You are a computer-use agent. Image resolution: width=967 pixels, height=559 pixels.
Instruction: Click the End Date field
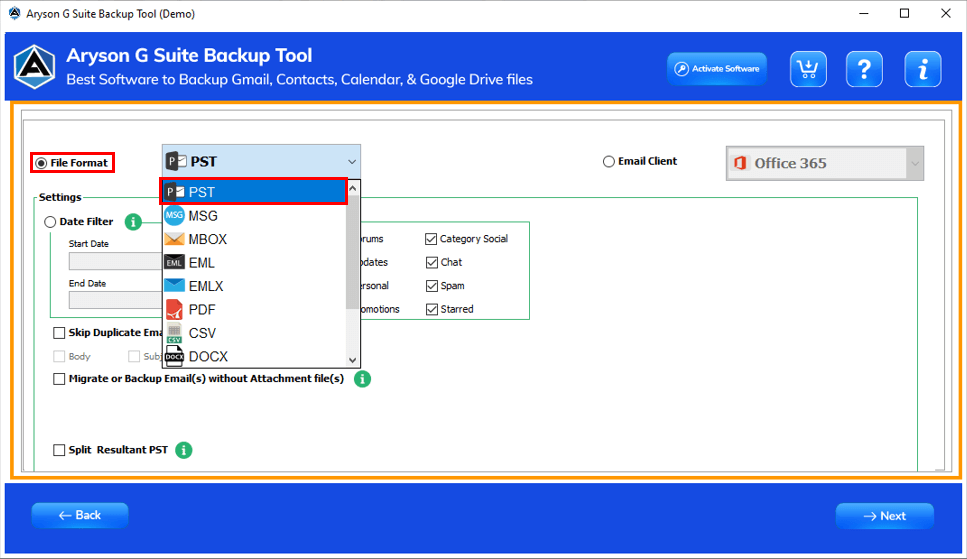click(x=115, y=300)
